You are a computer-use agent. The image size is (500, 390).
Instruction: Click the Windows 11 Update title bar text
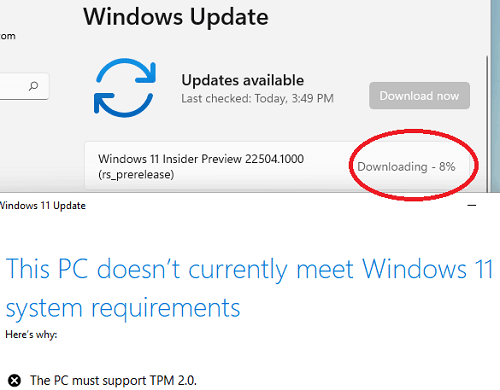pos(43,206)
